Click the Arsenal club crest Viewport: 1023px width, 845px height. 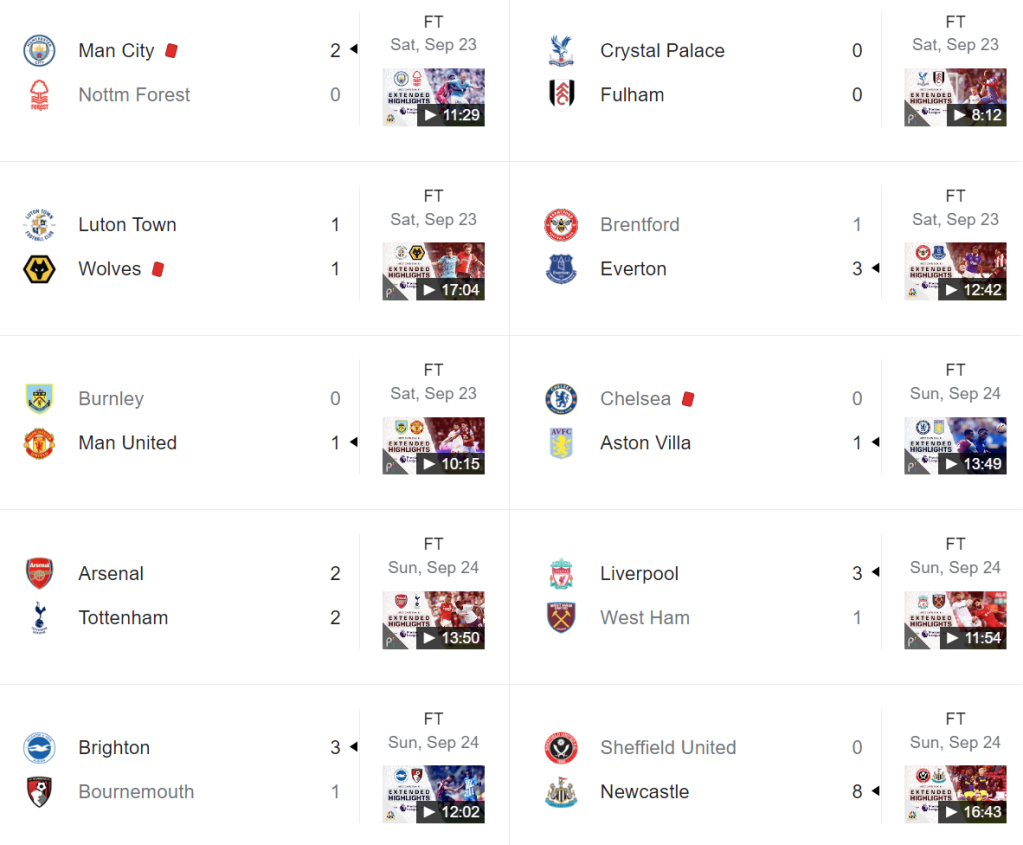(x=39, y=574)
